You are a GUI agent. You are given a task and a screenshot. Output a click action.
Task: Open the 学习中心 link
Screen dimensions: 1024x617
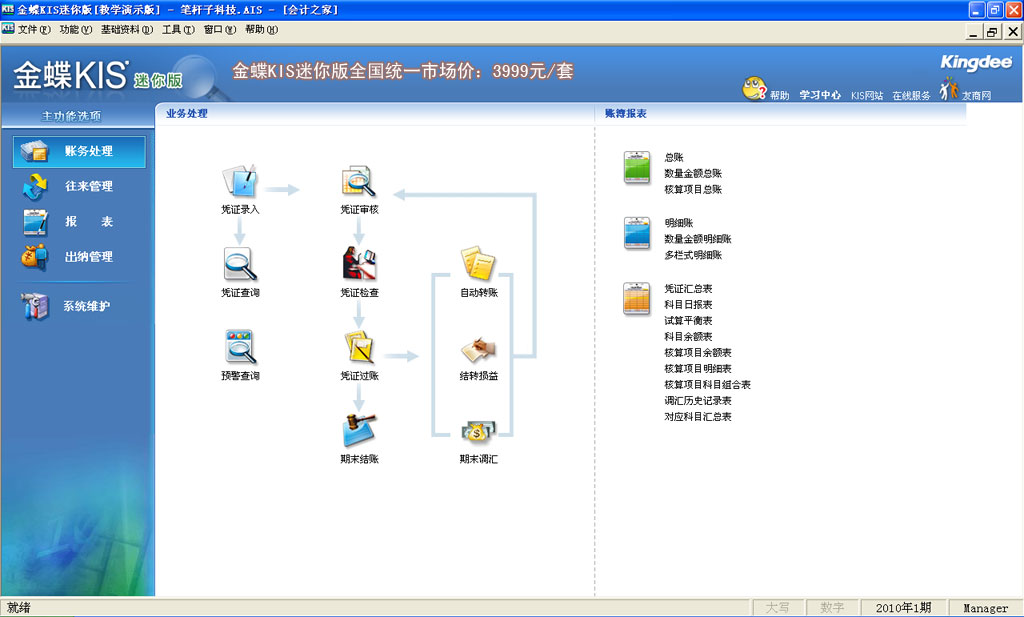pyautogui.click(x=820, y=95)
